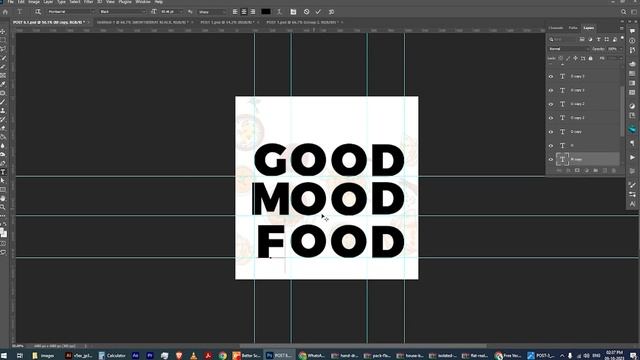Viewport: 640px width, 360px height.
Task: Open the Image menu
Action: 34,2
